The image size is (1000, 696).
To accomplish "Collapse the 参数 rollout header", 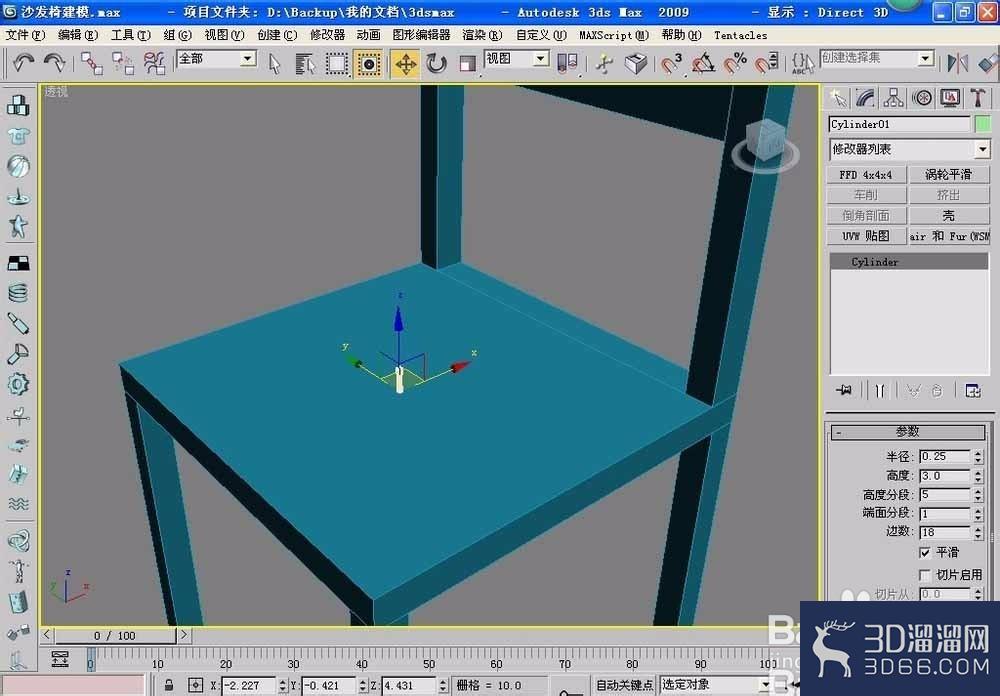I will (x=908, y=432).
